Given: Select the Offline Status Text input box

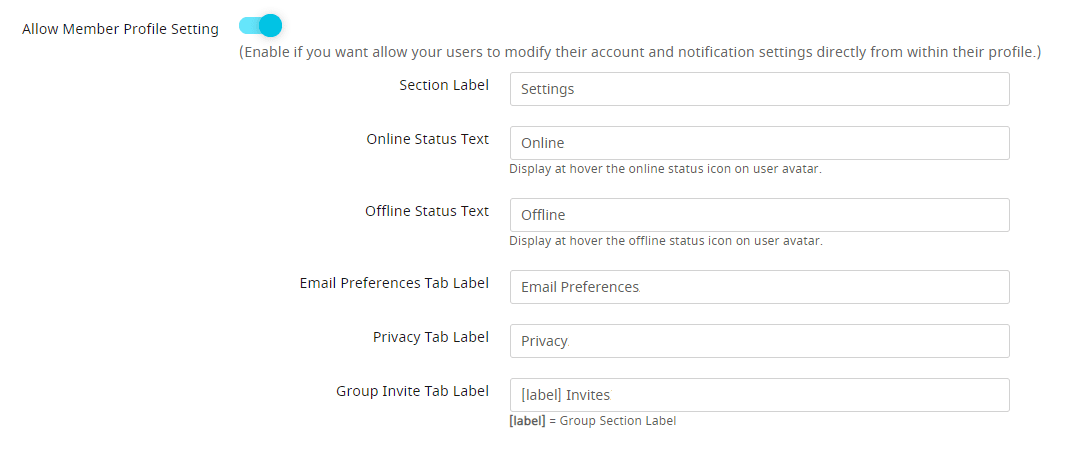Looking at the screenshot, I should (x=760, y=215).
